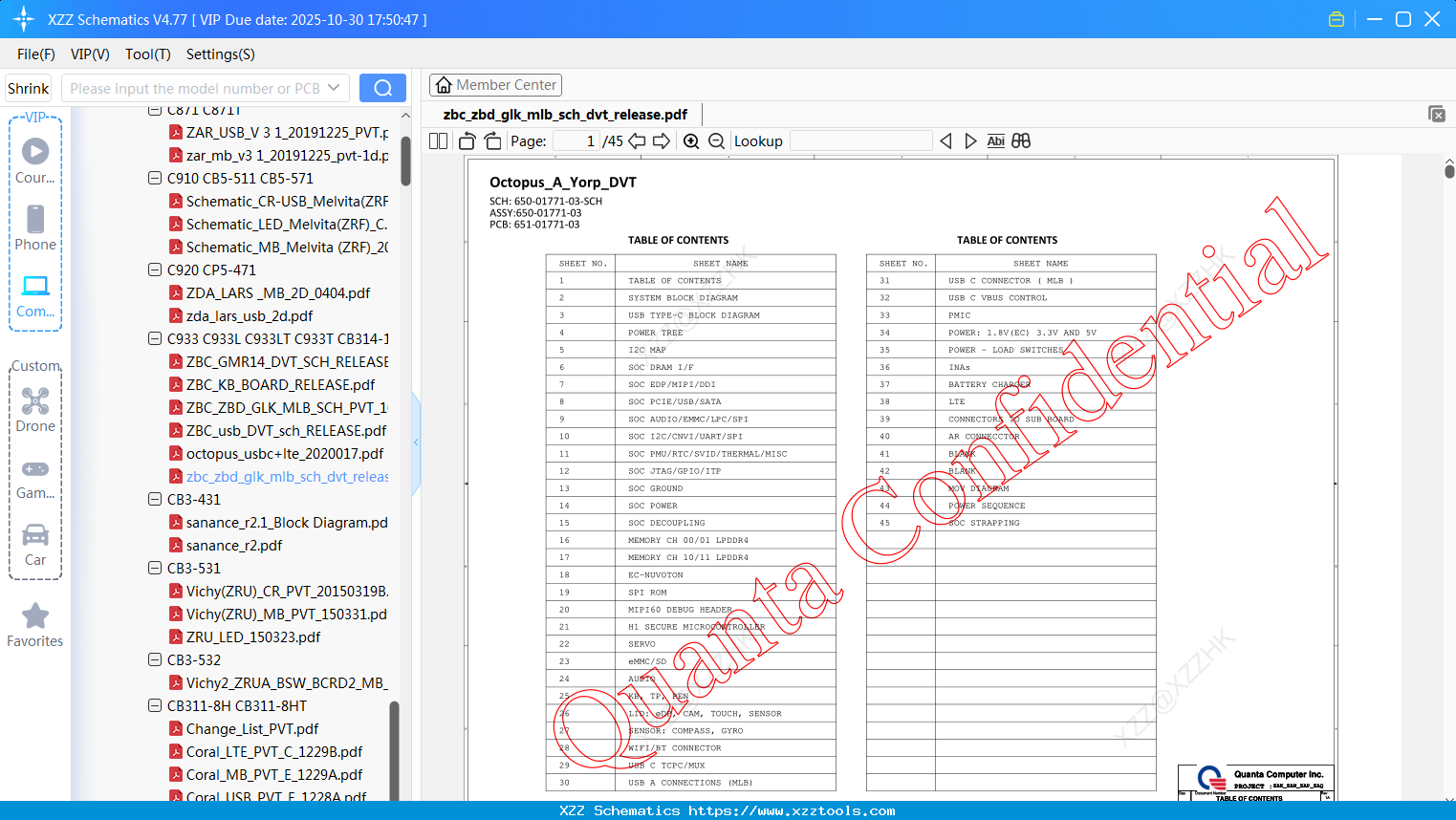Open octopus_usbc+lte_2020017.pdf
This screenshot has height=820, width=1456.
point(285,454)
